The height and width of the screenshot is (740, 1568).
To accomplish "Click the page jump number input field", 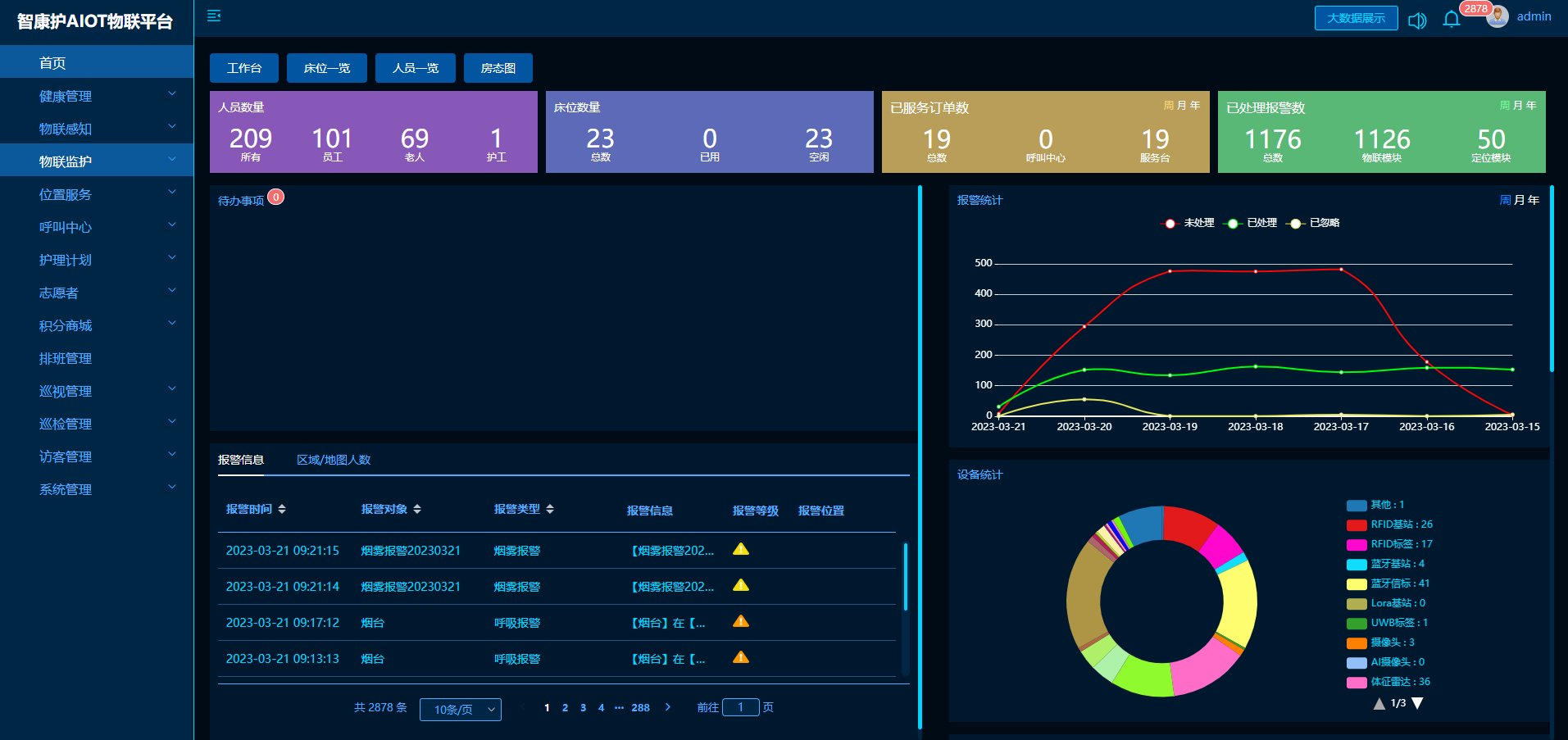I will click(x=741, y=707).
